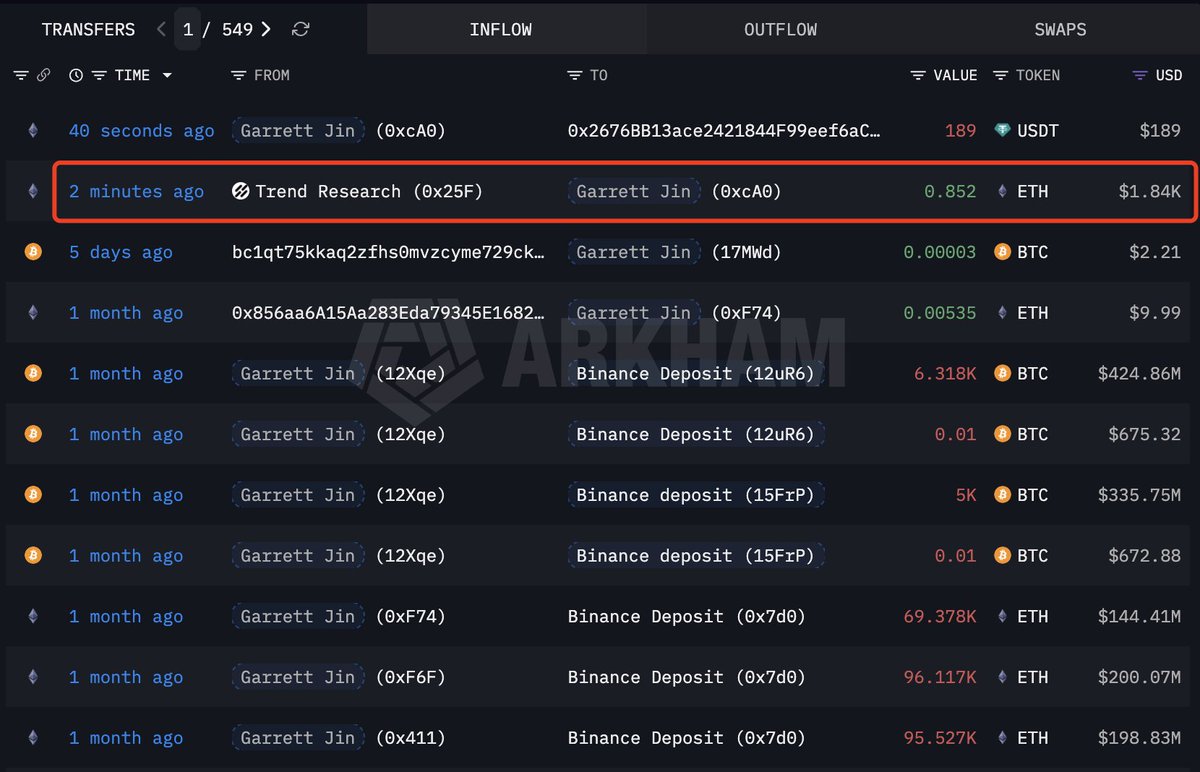The image size is (1200, 772).
Task: Click the USDT token icon
Action: click(x=1003, y=131)
